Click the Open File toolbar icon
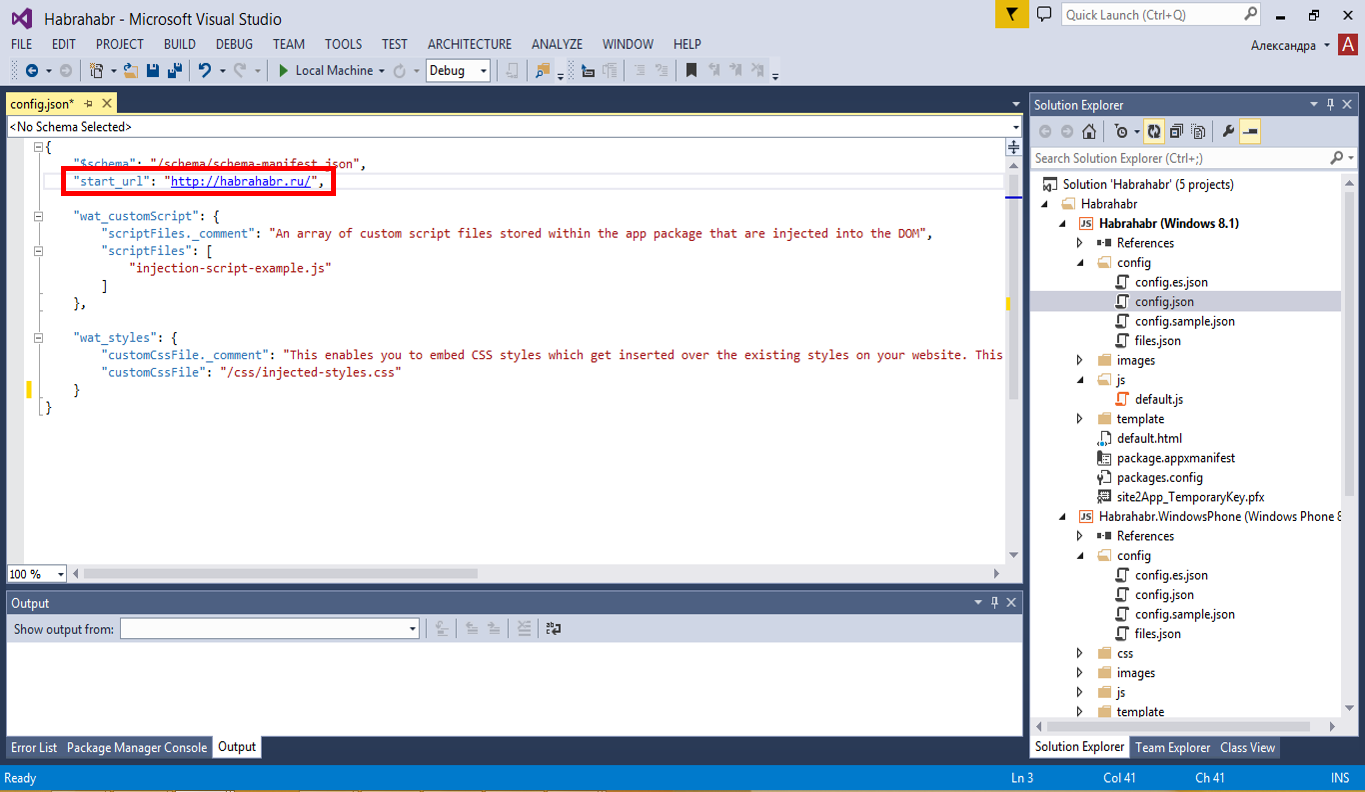 point(130,71)
